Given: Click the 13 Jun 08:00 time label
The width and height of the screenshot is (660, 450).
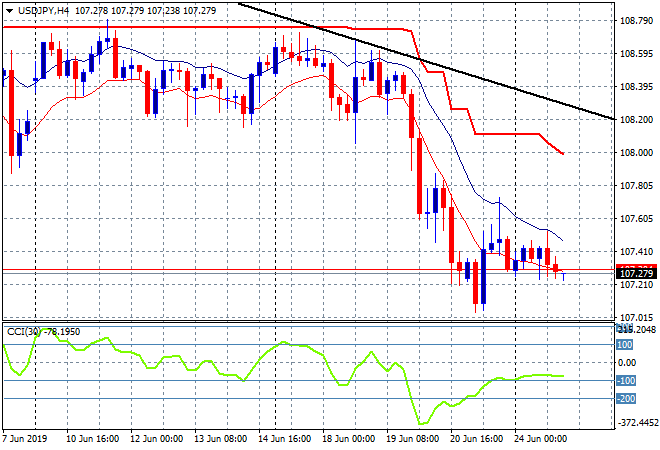Looking at the screenshot, I should pyautogui.click(x=221, y=439).
